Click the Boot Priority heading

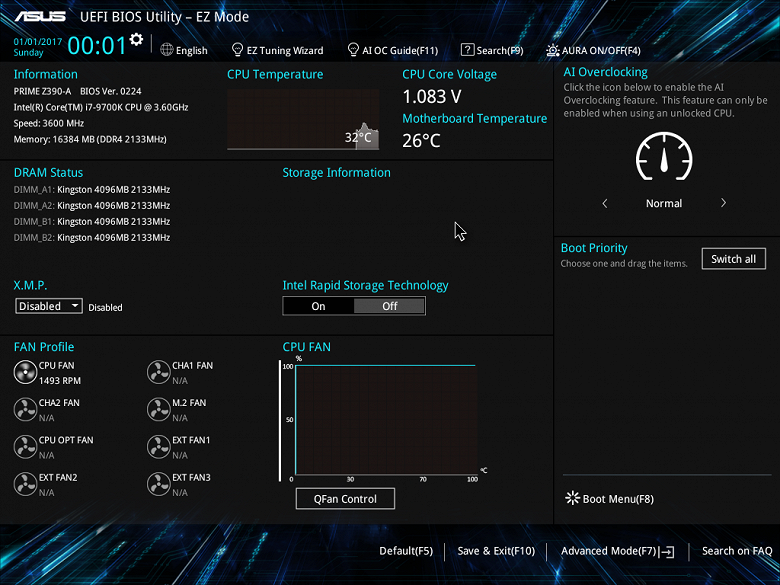point(594,248)
